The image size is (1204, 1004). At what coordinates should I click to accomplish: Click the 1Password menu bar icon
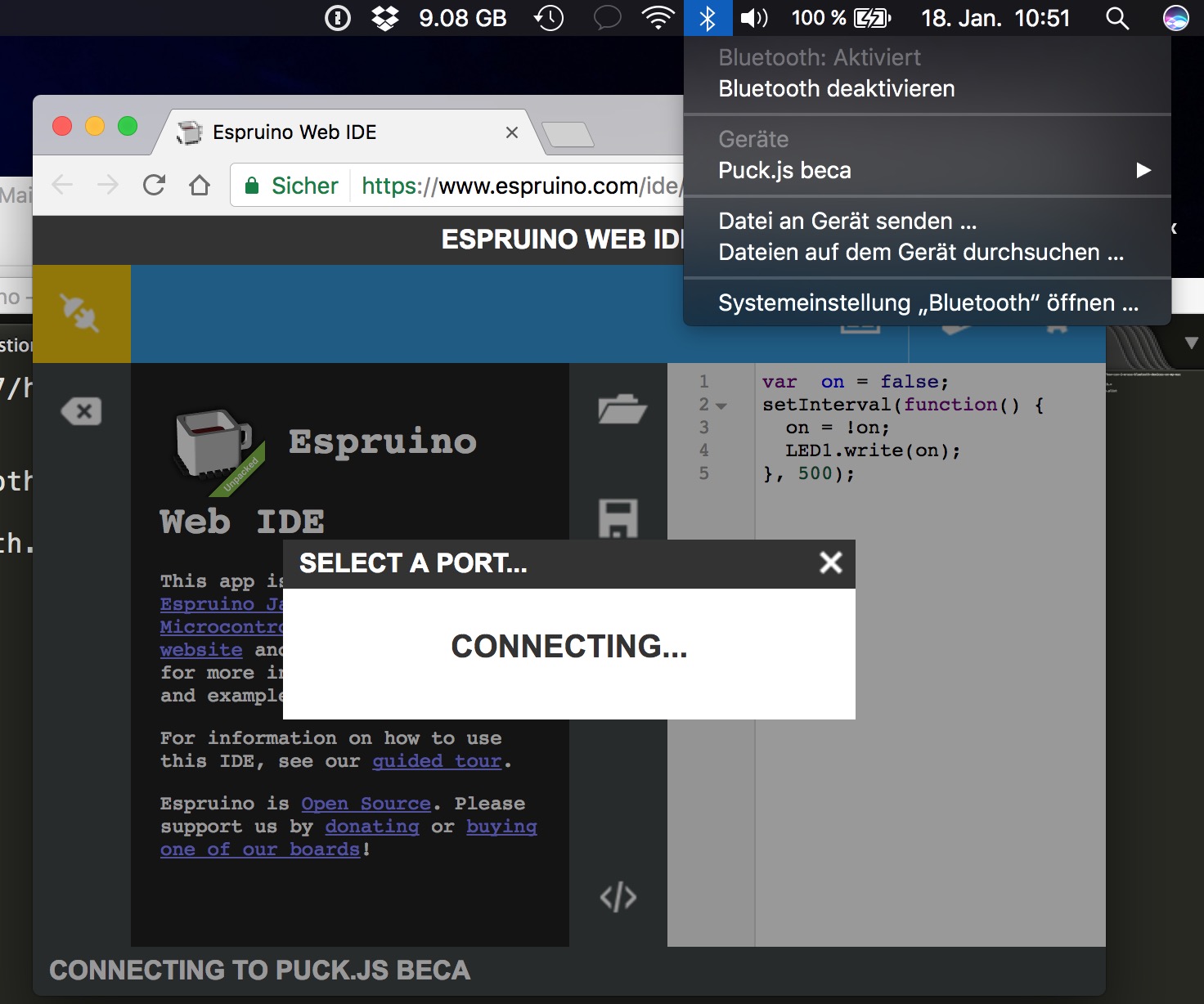338,18
